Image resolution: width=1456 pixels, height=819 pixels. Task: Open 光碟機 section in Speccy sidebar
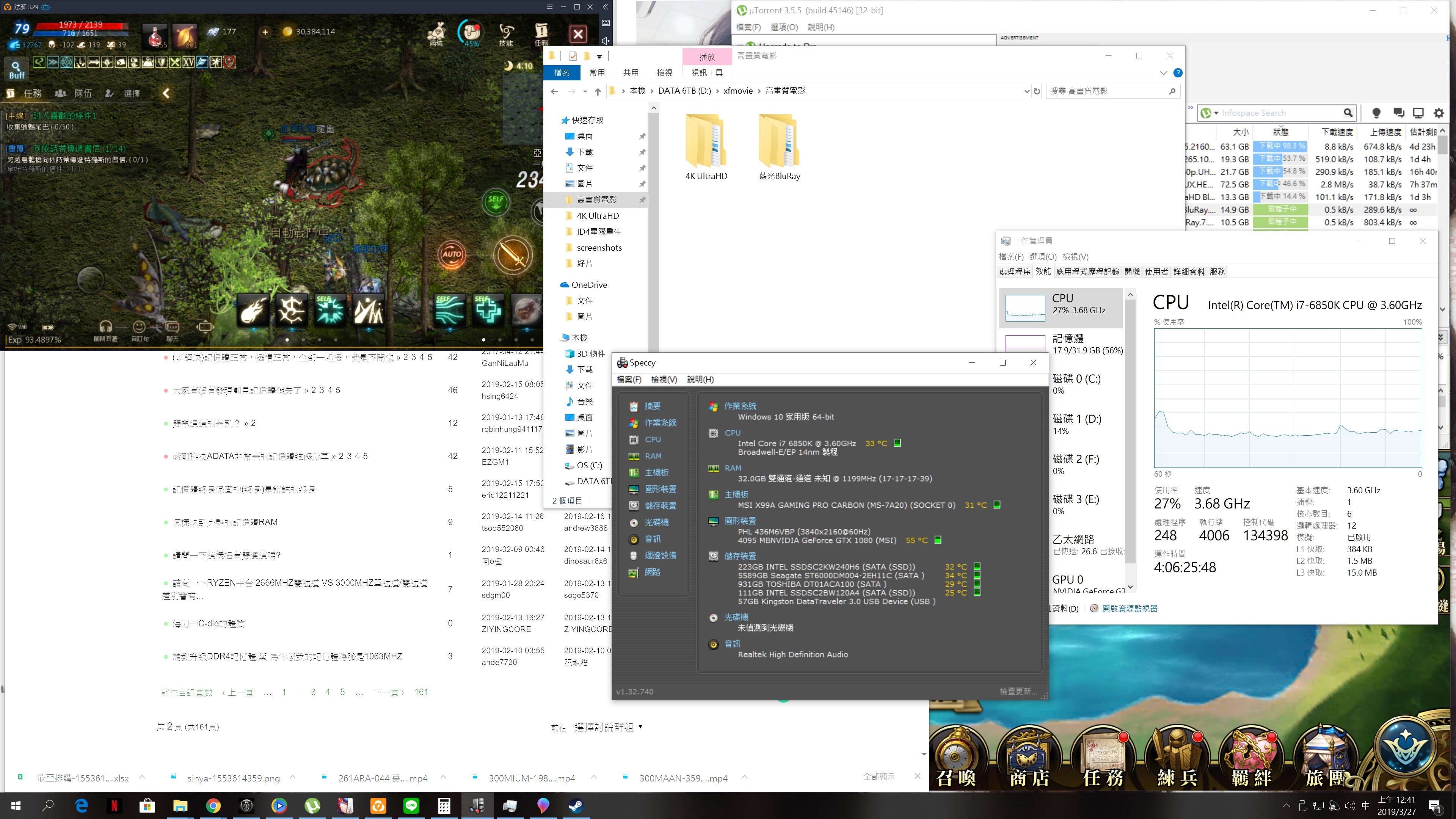[x=656, y=522]
